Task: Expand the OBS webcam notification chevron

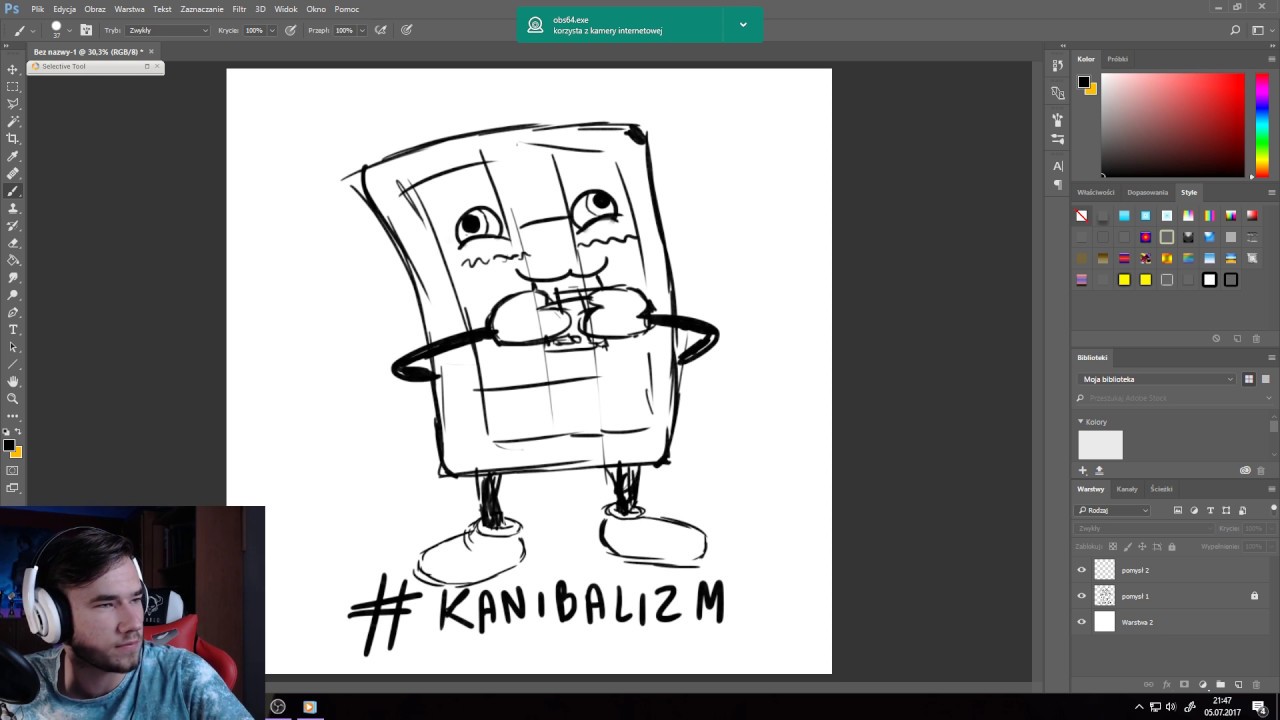Action: pyautogui.click(x=743, y=25)
